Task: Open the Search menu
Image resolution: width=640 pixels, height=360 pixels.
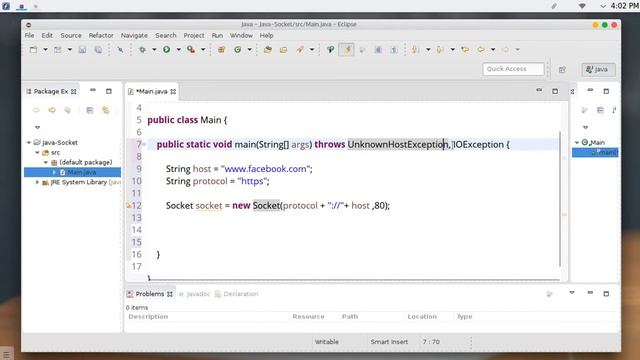Action: click(166, 36)
